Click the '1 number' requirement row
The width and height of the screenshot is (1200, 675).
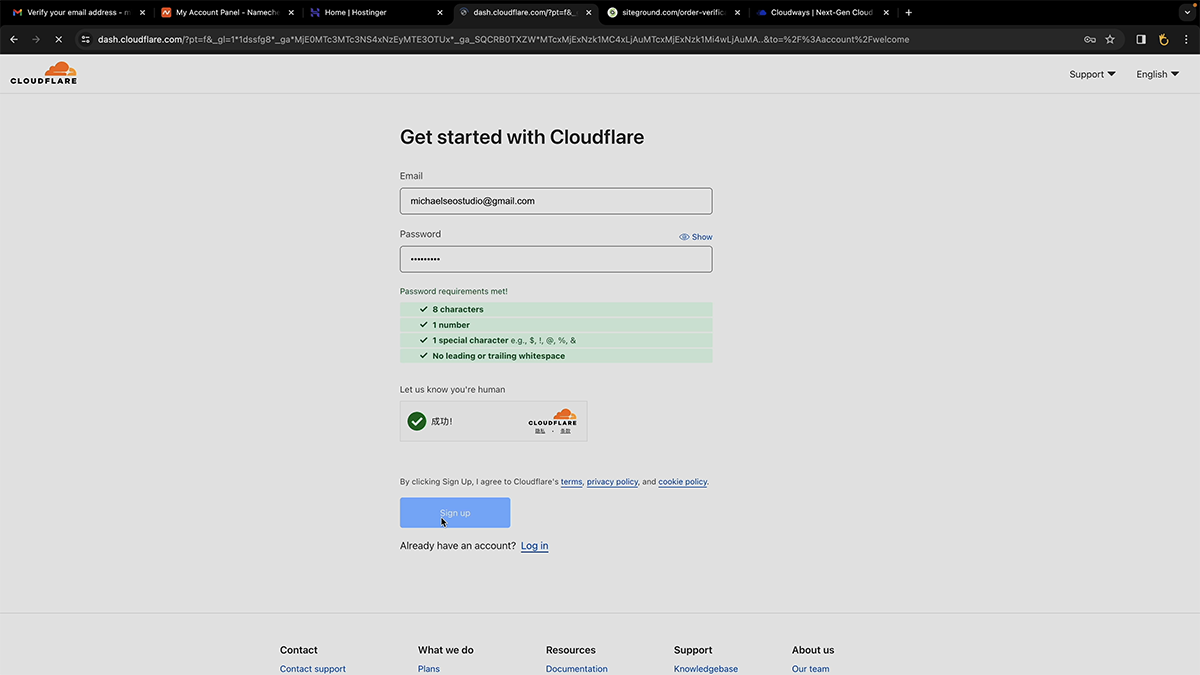click(556, 325)
